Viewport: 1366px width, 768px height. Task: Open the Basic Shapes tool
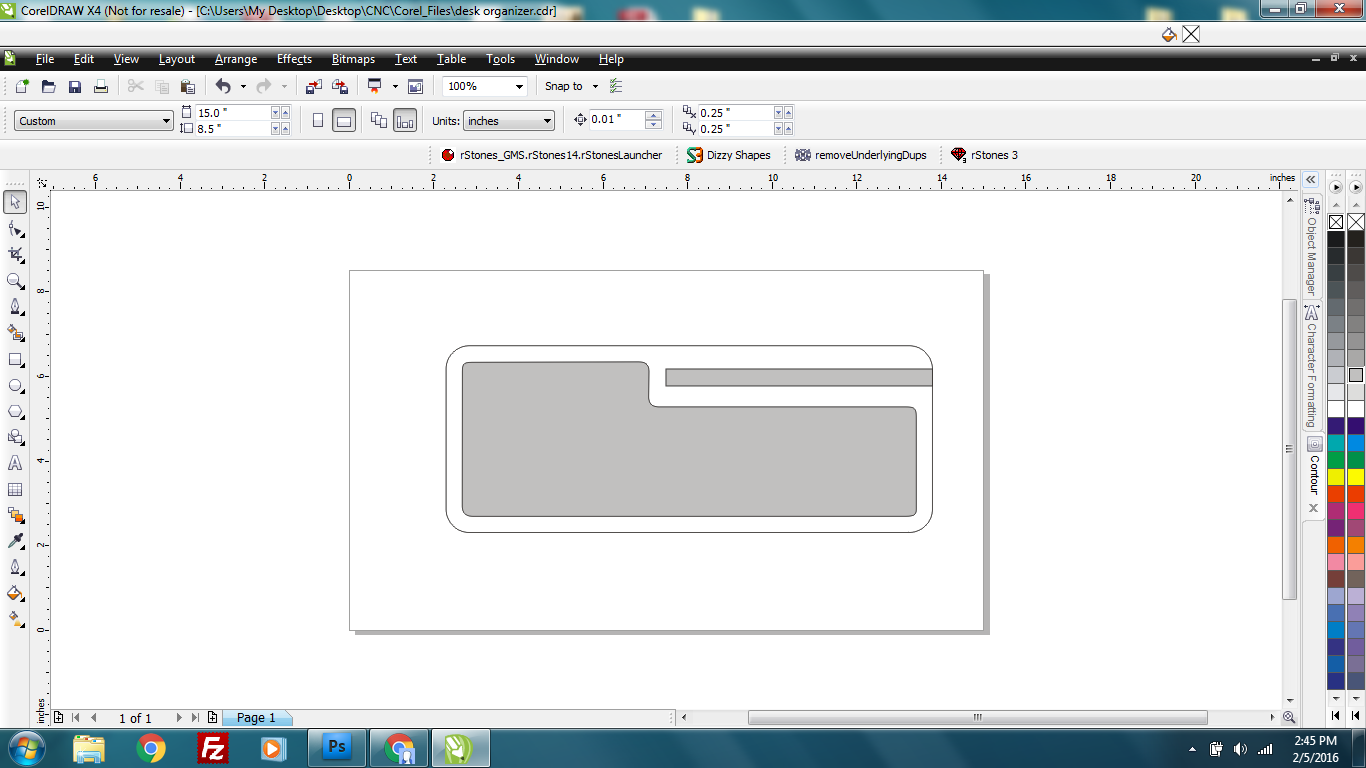[x=15, y=437]
